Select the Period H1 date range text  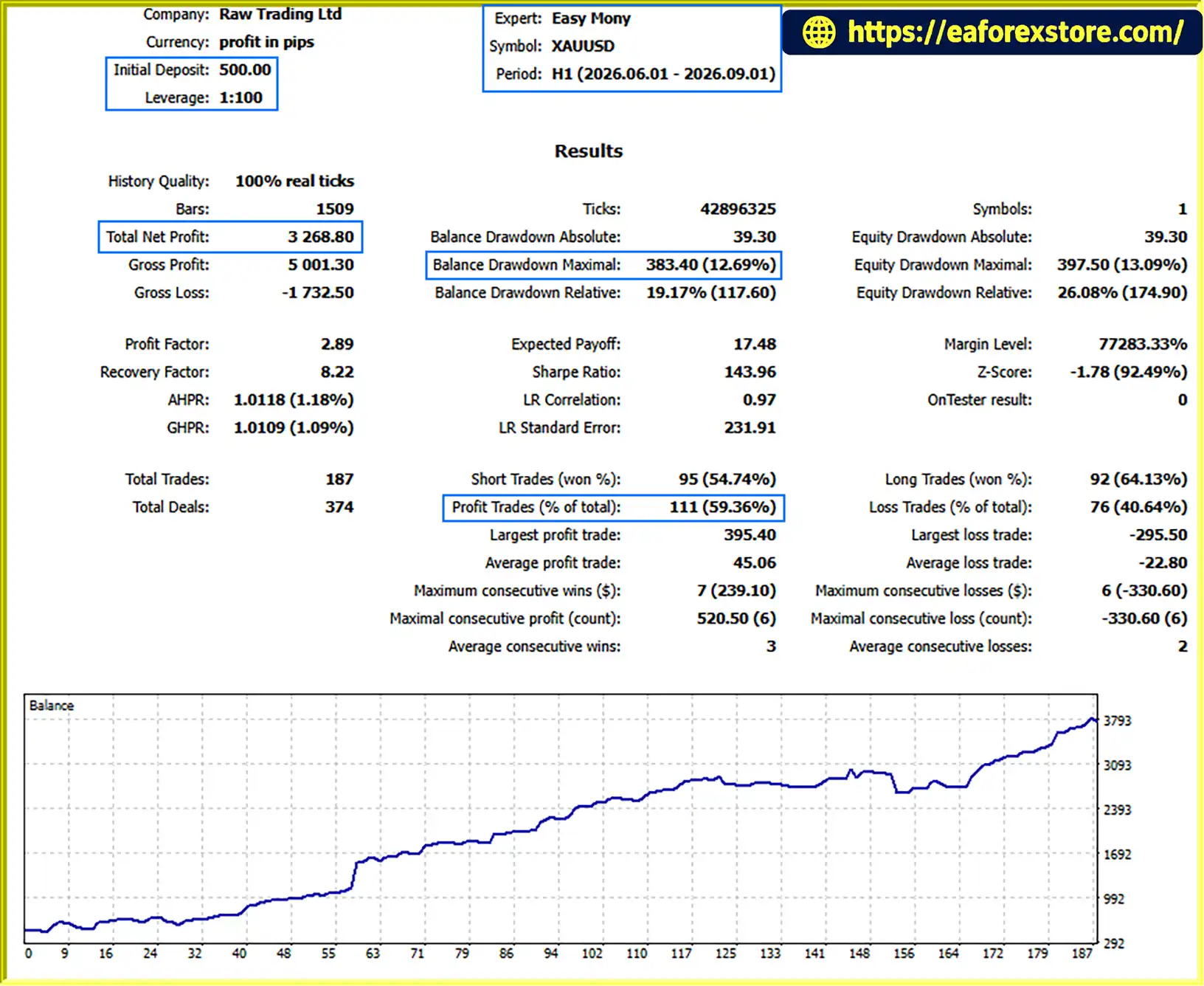[663, 74]
